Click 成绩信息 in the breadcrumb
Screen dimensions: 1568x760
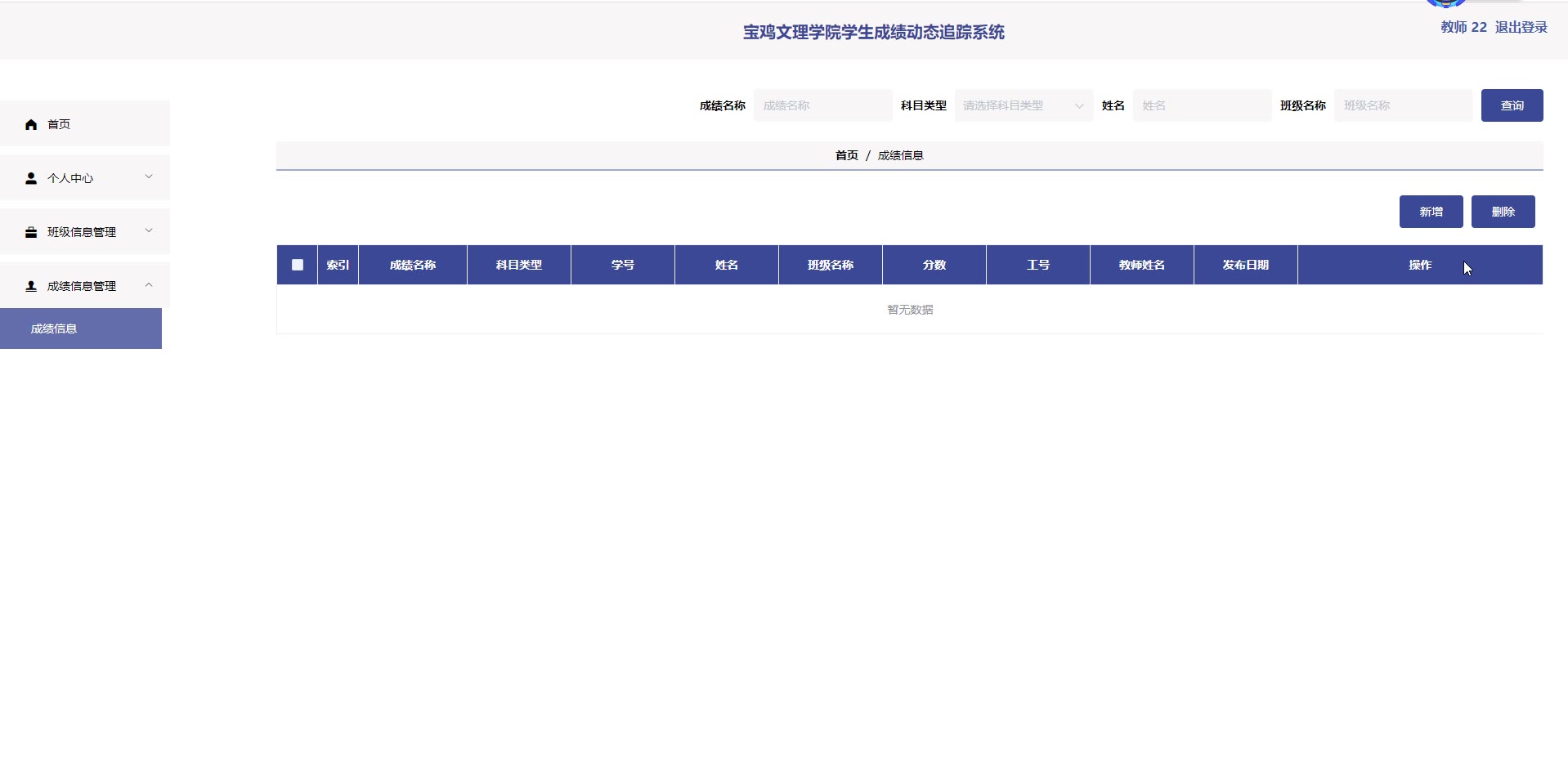click(x=901, y=155)
